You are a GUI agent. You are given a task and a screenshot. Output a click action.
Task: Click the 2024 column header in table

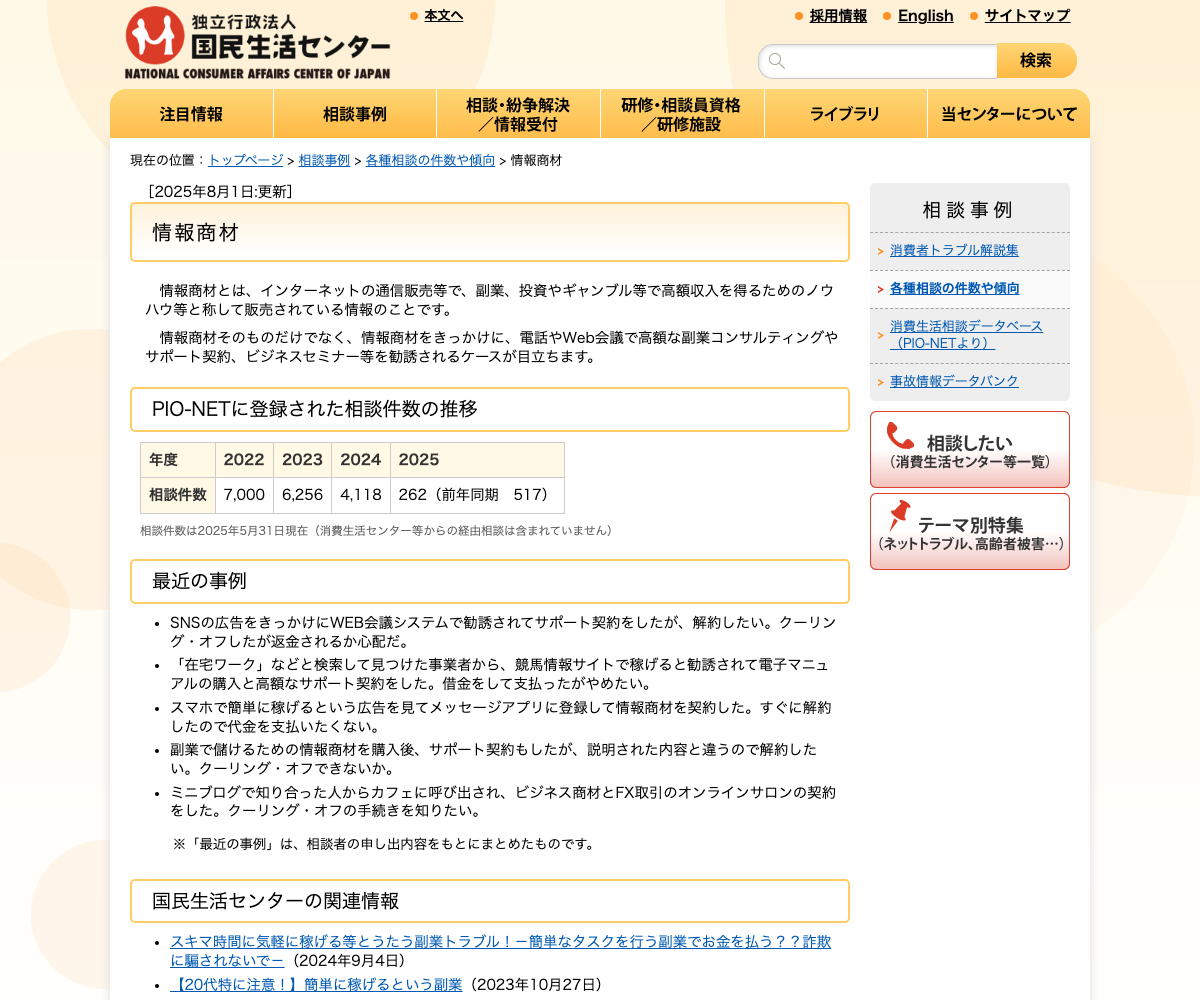(360, 460)
